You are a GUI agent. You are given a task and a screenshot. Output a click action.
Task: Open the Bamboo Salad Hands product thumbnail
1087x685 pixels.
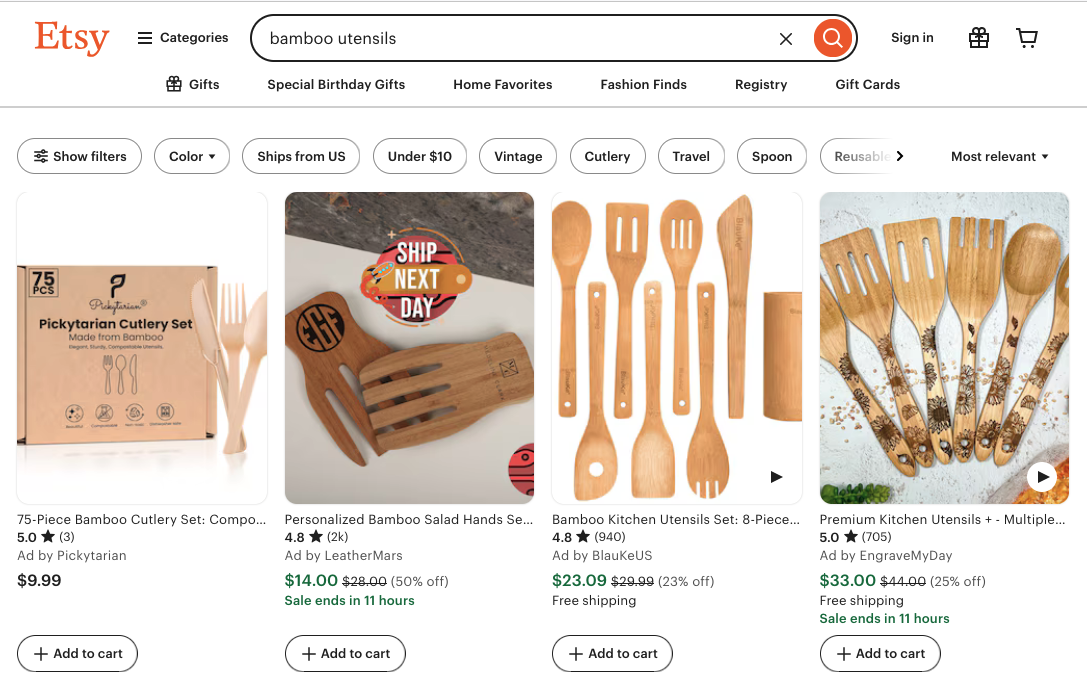click(409, 348)
